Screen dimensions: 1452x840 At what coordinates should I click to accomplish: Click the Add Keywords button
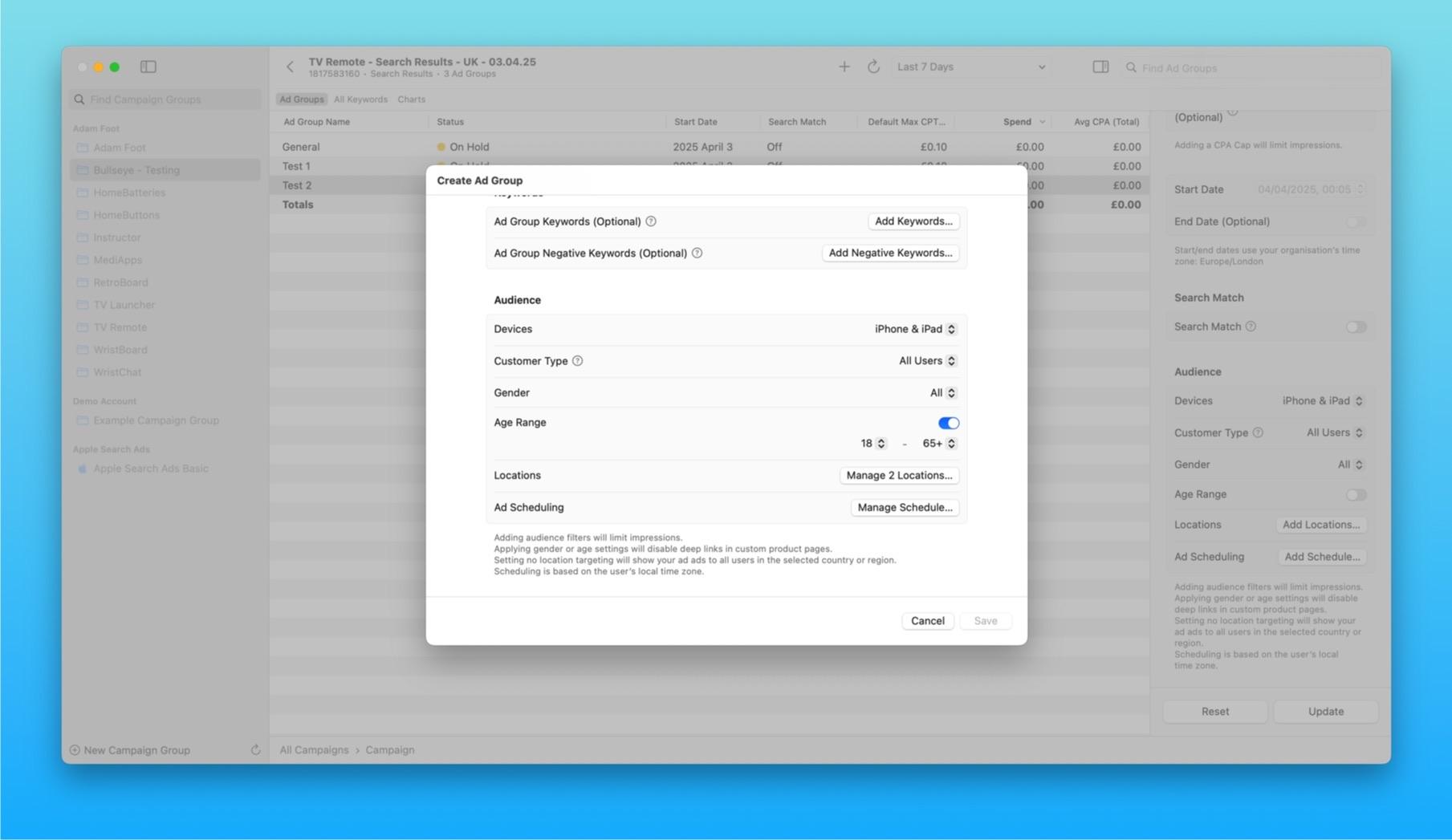pos(913,221)
